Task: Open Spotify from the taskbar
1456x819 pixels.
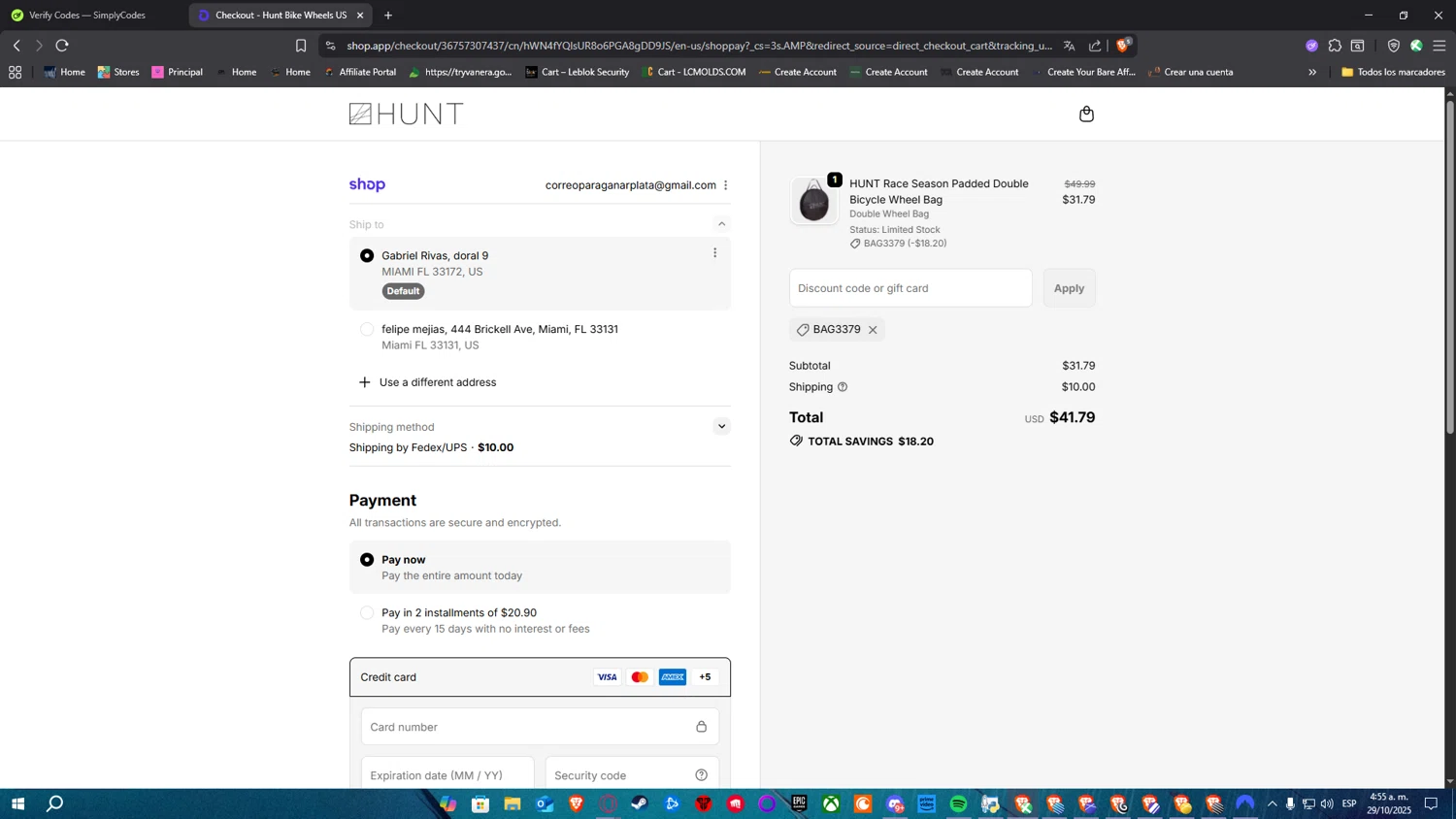Action: (958, 804)
